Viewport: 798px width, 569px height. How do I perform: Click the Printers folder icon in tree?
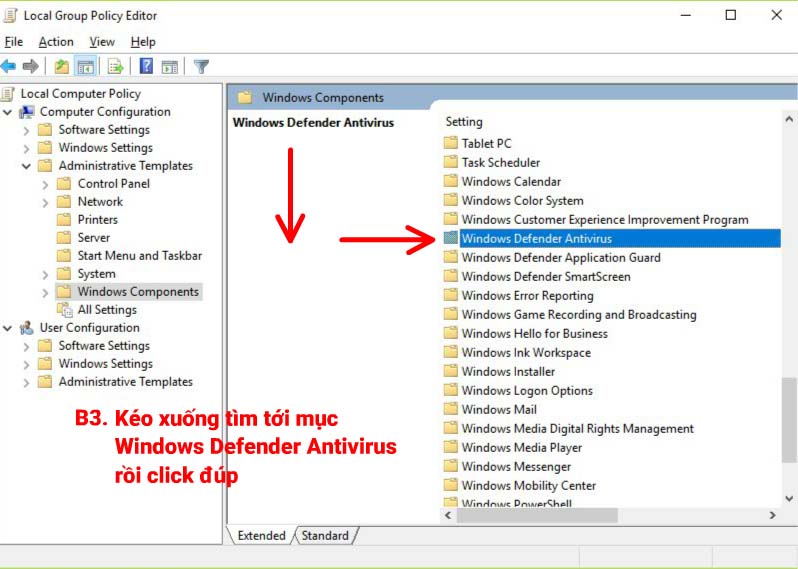(64, 219)
